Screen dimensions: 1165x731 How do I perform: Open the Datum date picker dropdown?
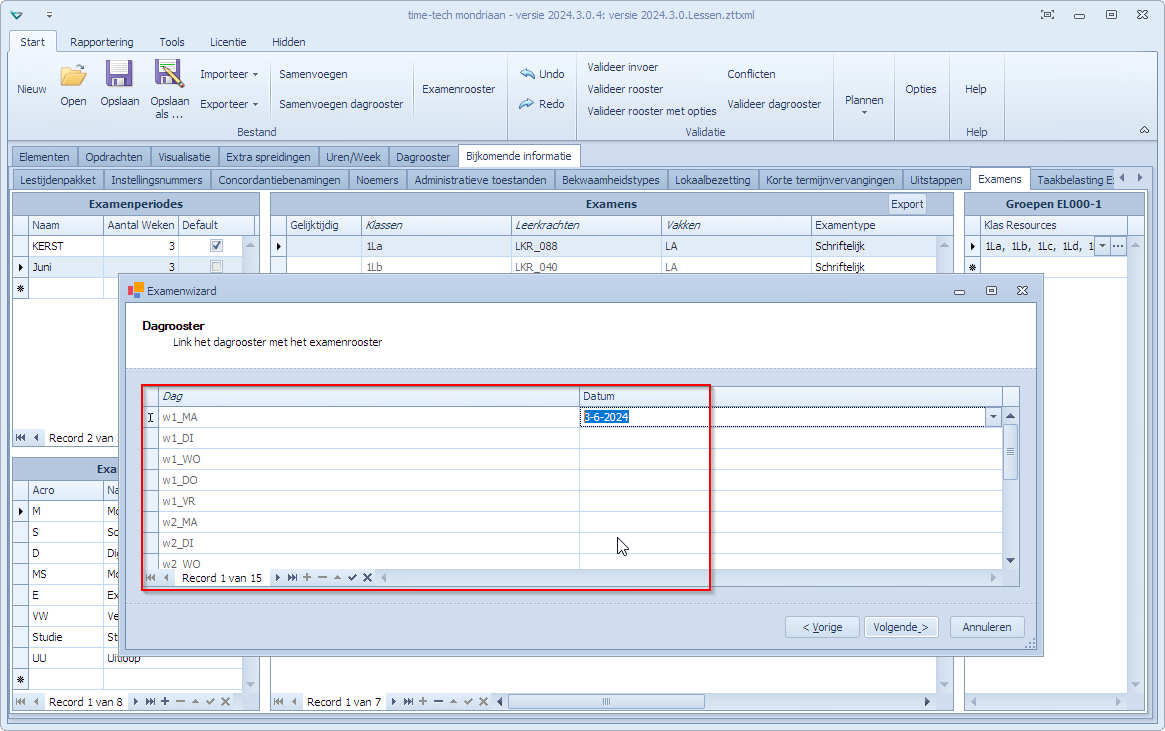(993, 417)
